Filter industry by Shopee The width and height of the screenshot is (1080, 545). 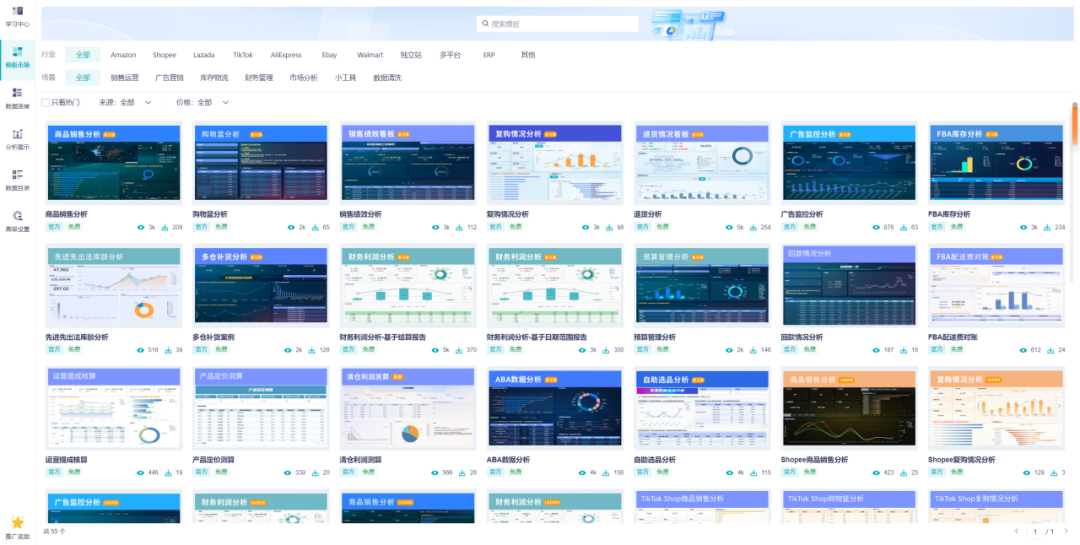pos(165,55)
